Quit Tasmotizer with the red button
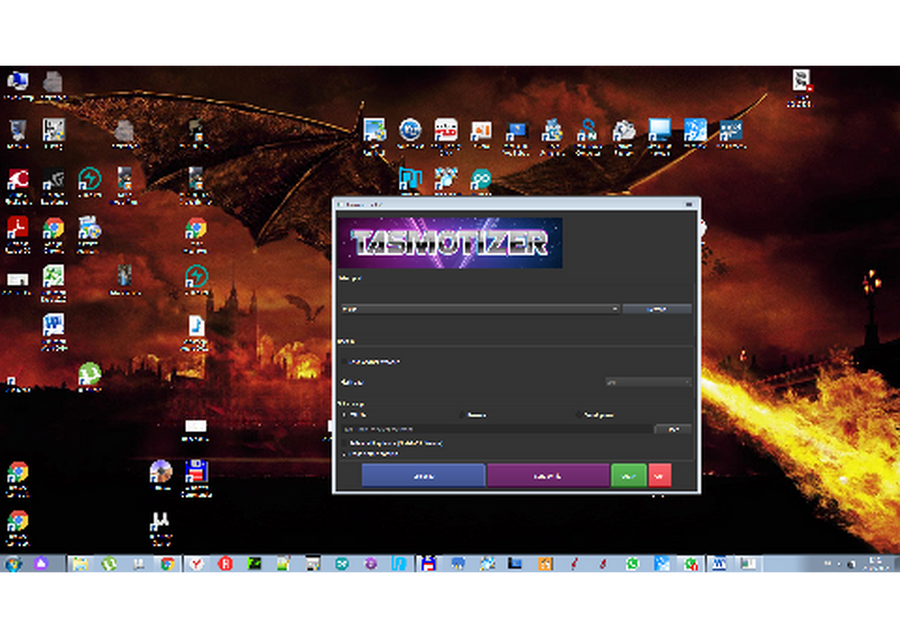This screenshot has width=900, height=638. [x=660, y=476]
